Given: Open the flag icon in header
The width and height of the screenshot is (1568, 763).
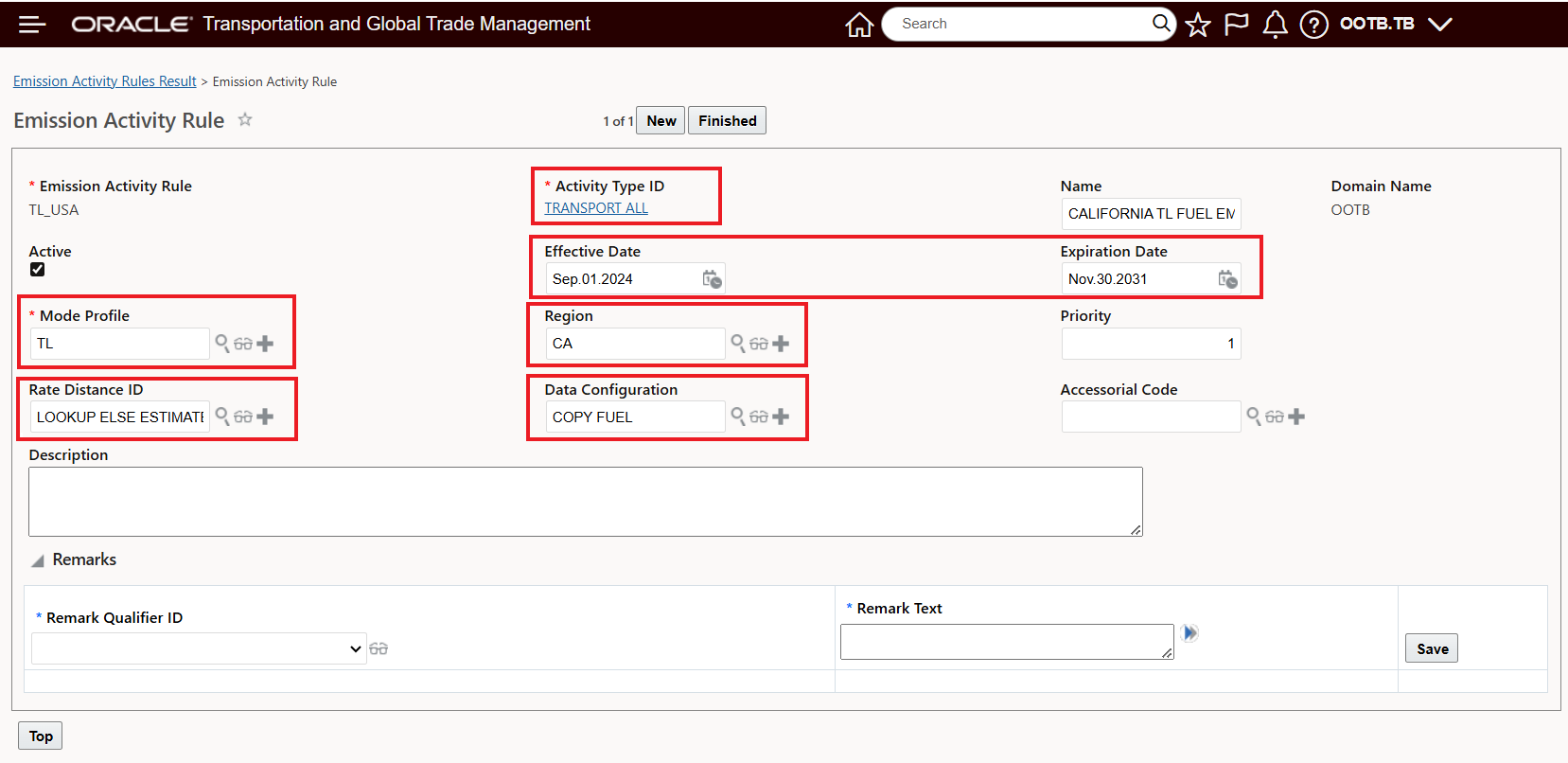Looking at the screenshot, I should point(1236,25).
